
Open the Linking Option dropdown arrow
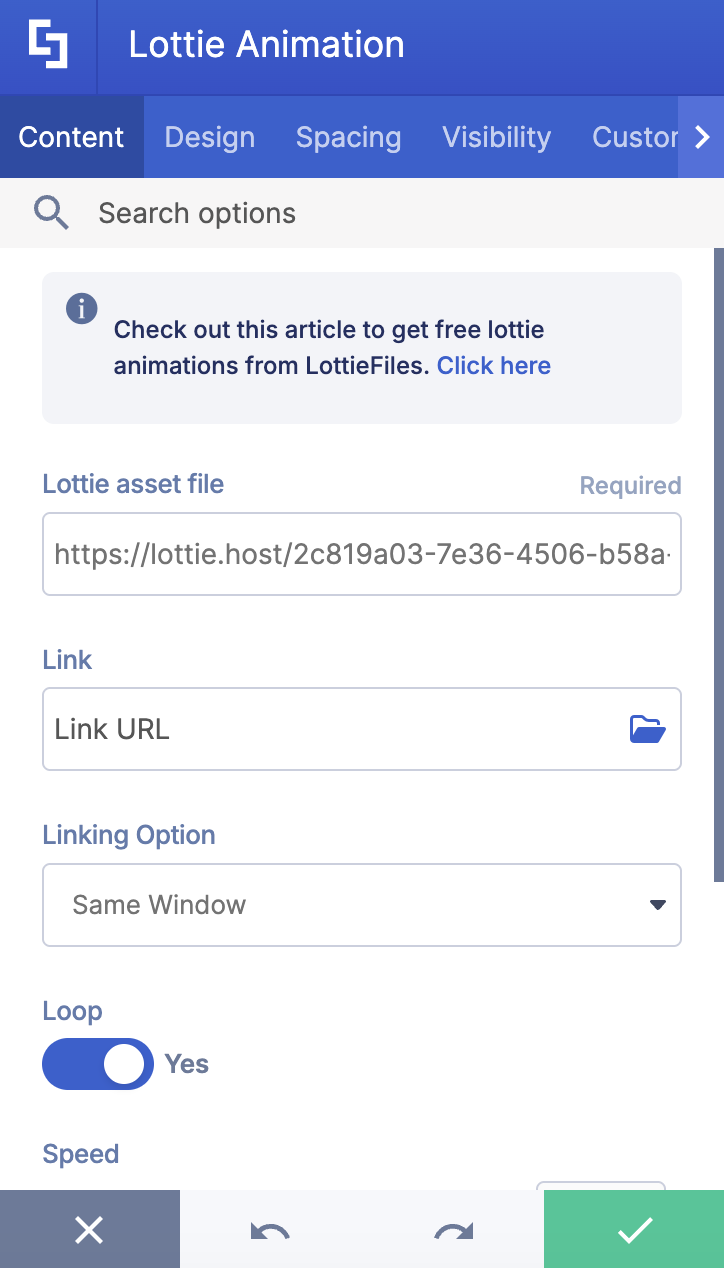(657, 905)
